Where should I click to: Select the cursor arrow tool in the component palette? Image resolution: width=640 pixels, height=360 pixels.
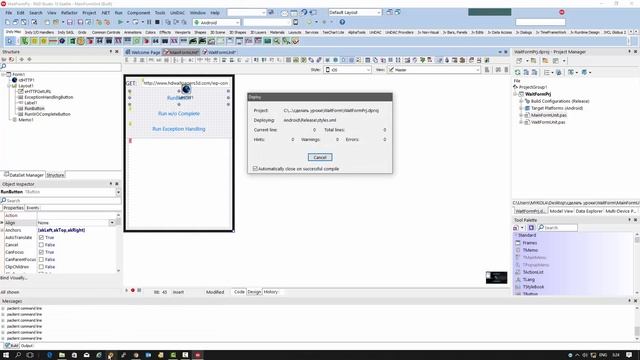click(x=10, y=41)
